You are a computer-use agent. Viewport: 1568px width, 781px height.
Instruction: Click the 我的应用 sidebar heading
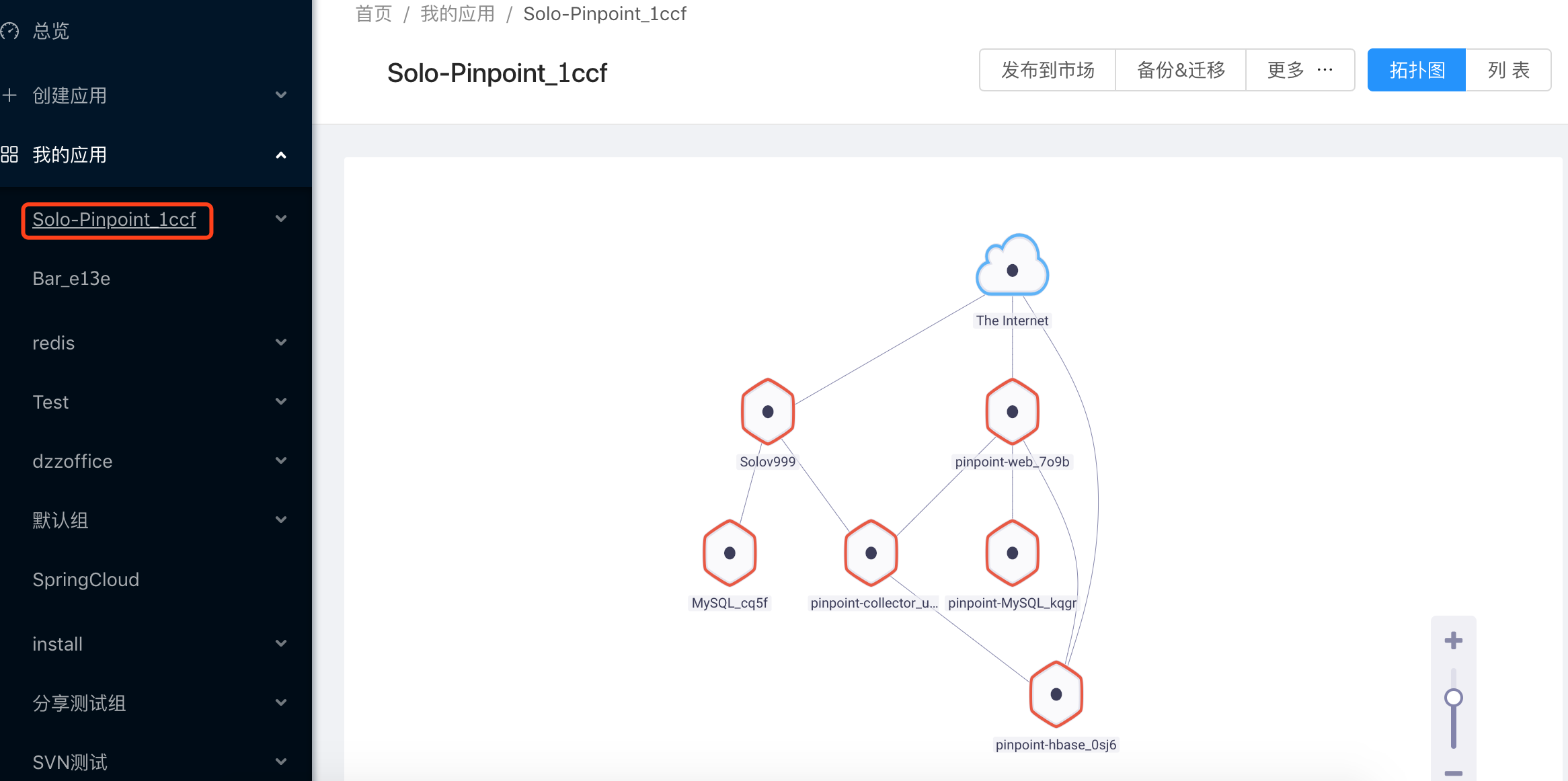[x=70, y=155]
